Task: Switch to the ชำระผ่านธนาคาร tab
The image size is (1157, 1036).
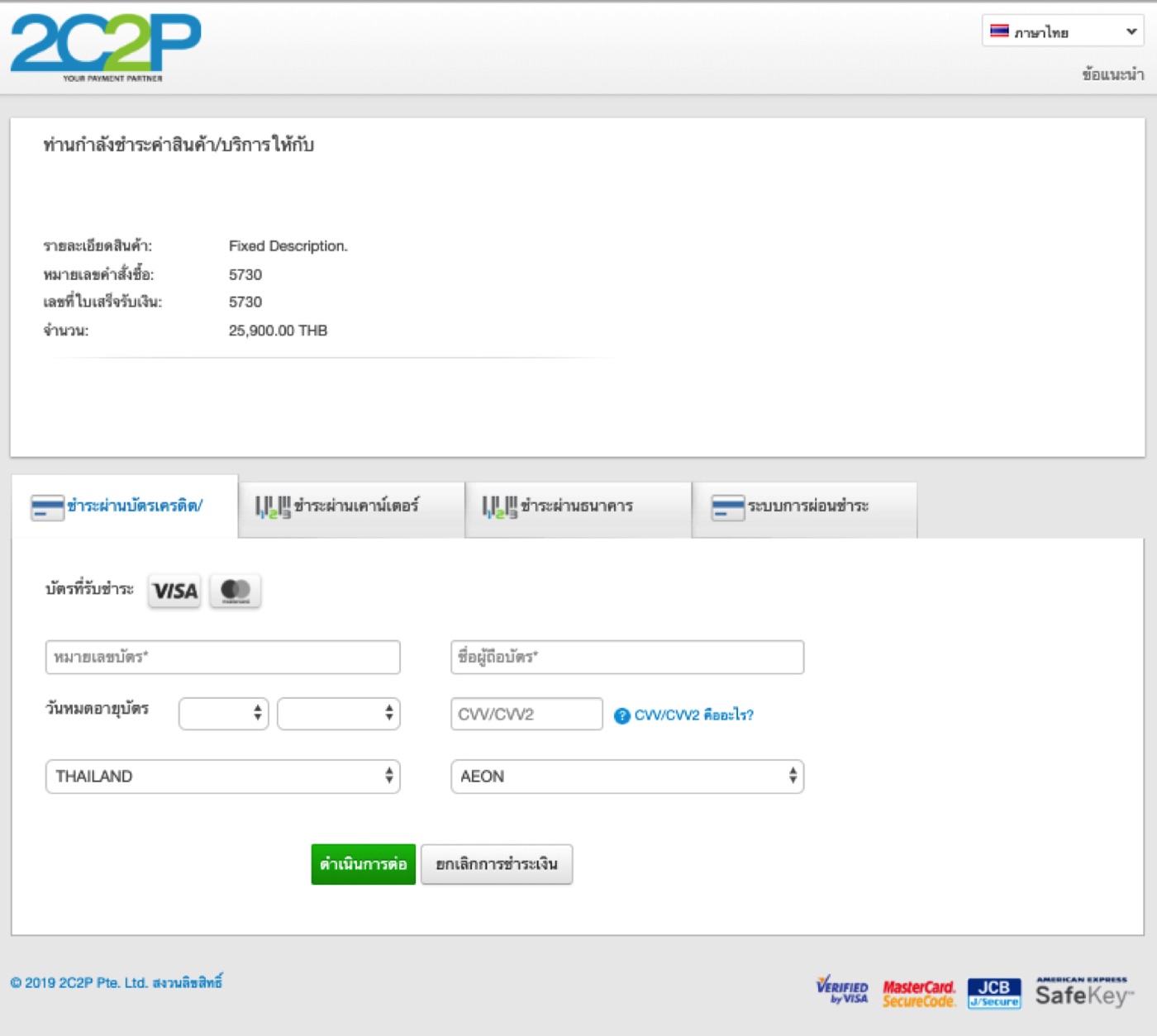Action: tap(578, 506)
